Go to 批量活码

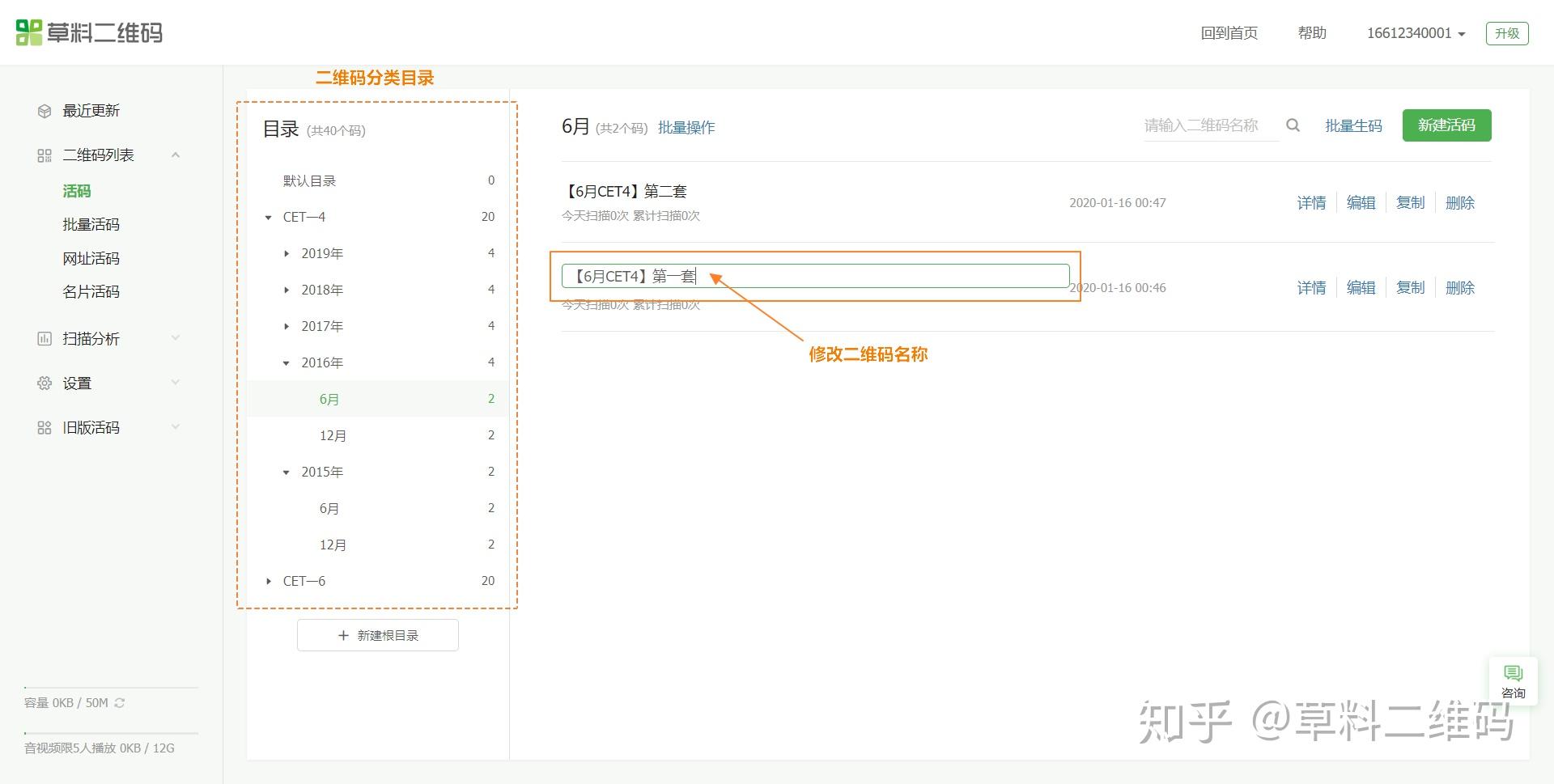[91, 225]
